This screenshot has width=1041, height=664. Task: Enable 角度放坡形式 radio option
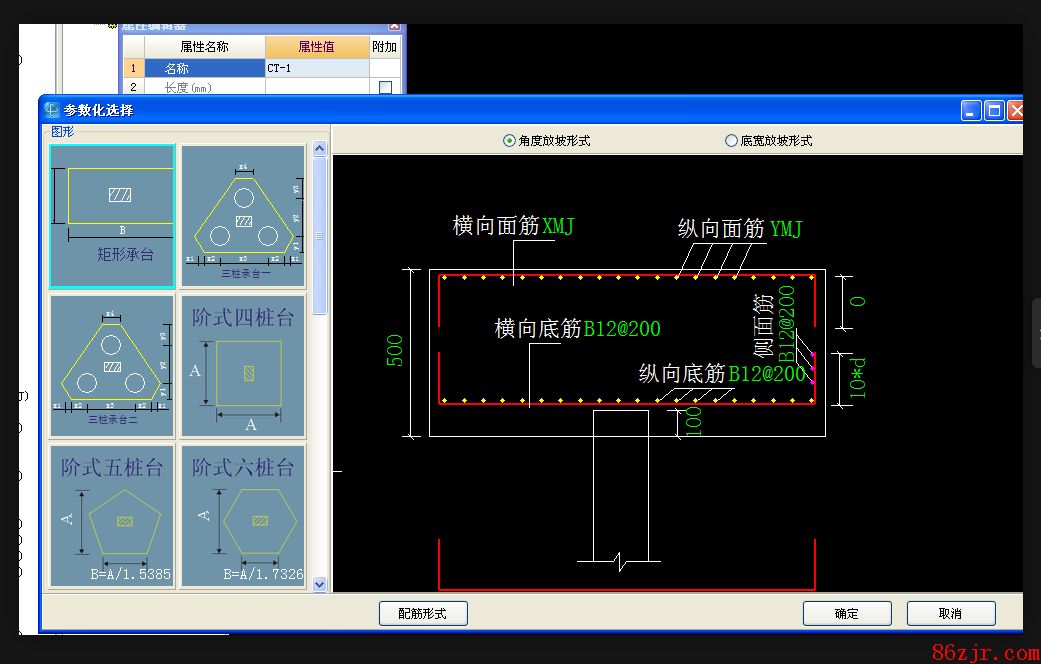pos(509,141)
